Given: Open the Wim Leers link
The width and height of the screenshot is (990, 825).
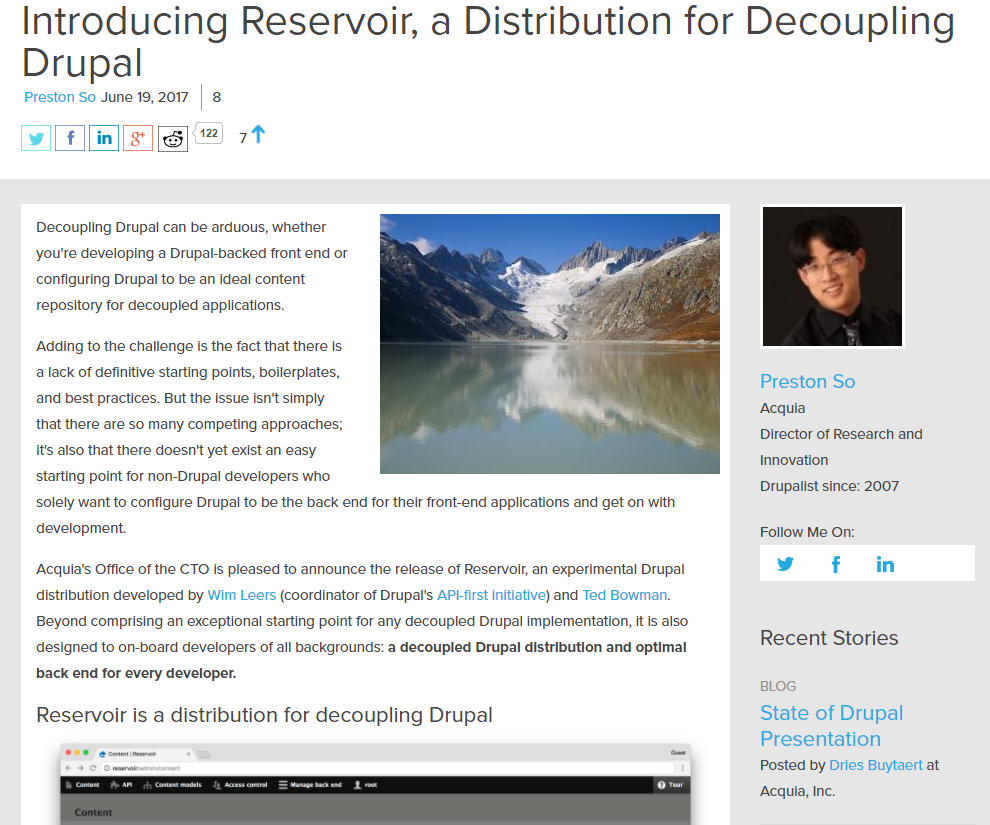Looking at the screenshot, I should click(x=242, y=595).
